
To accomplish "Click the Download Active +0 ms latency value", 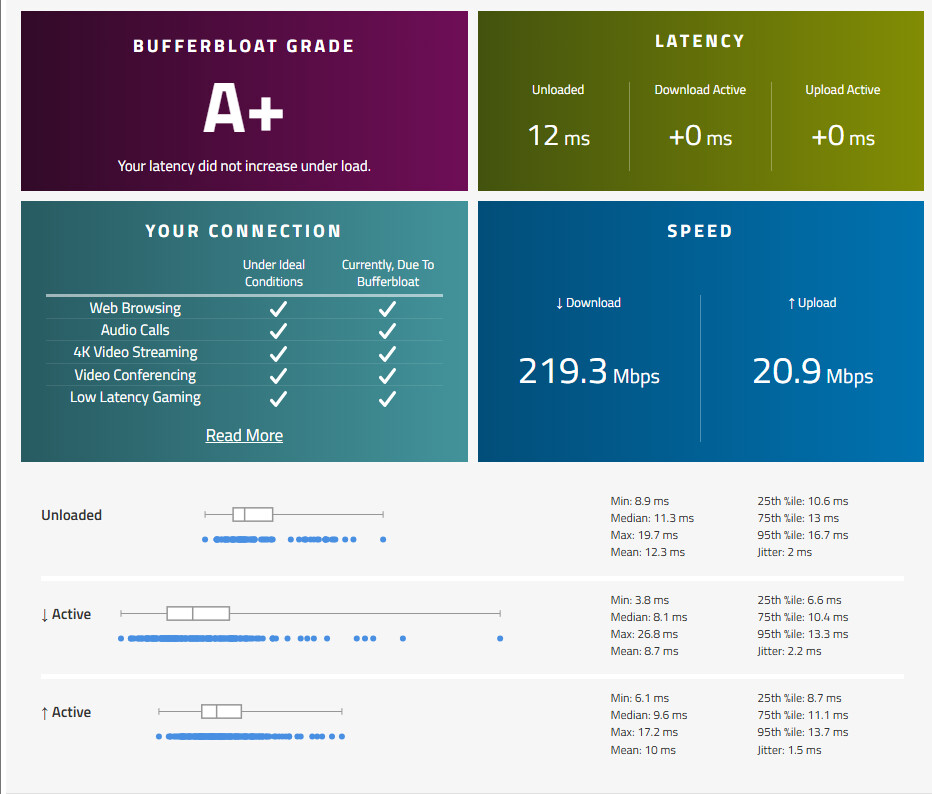I will coord(700,136).
